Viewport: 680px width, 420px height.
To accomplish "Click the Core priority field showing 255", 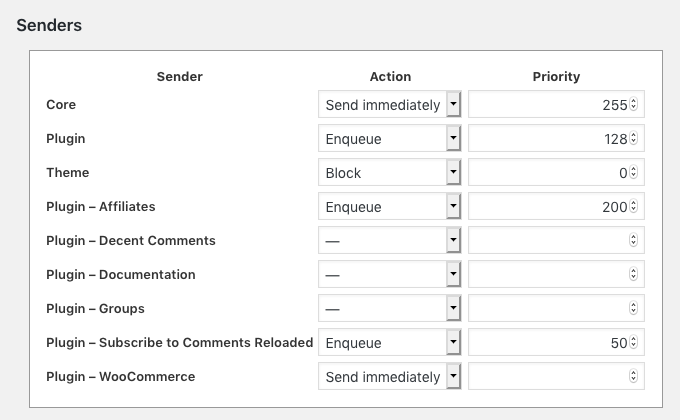I will 556,104.
